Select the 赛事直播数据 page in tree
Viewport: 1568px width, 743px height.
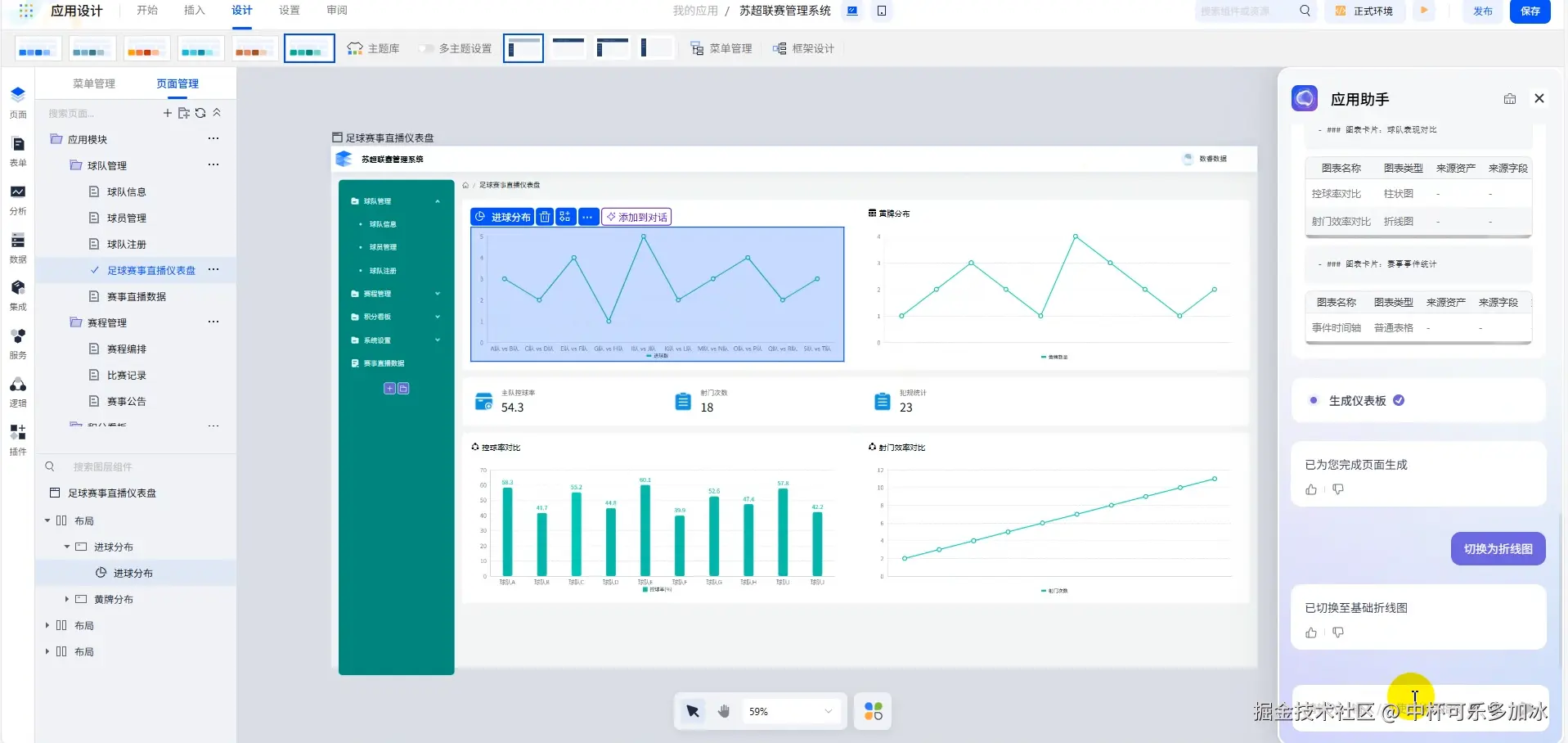[x=136, y=296]
